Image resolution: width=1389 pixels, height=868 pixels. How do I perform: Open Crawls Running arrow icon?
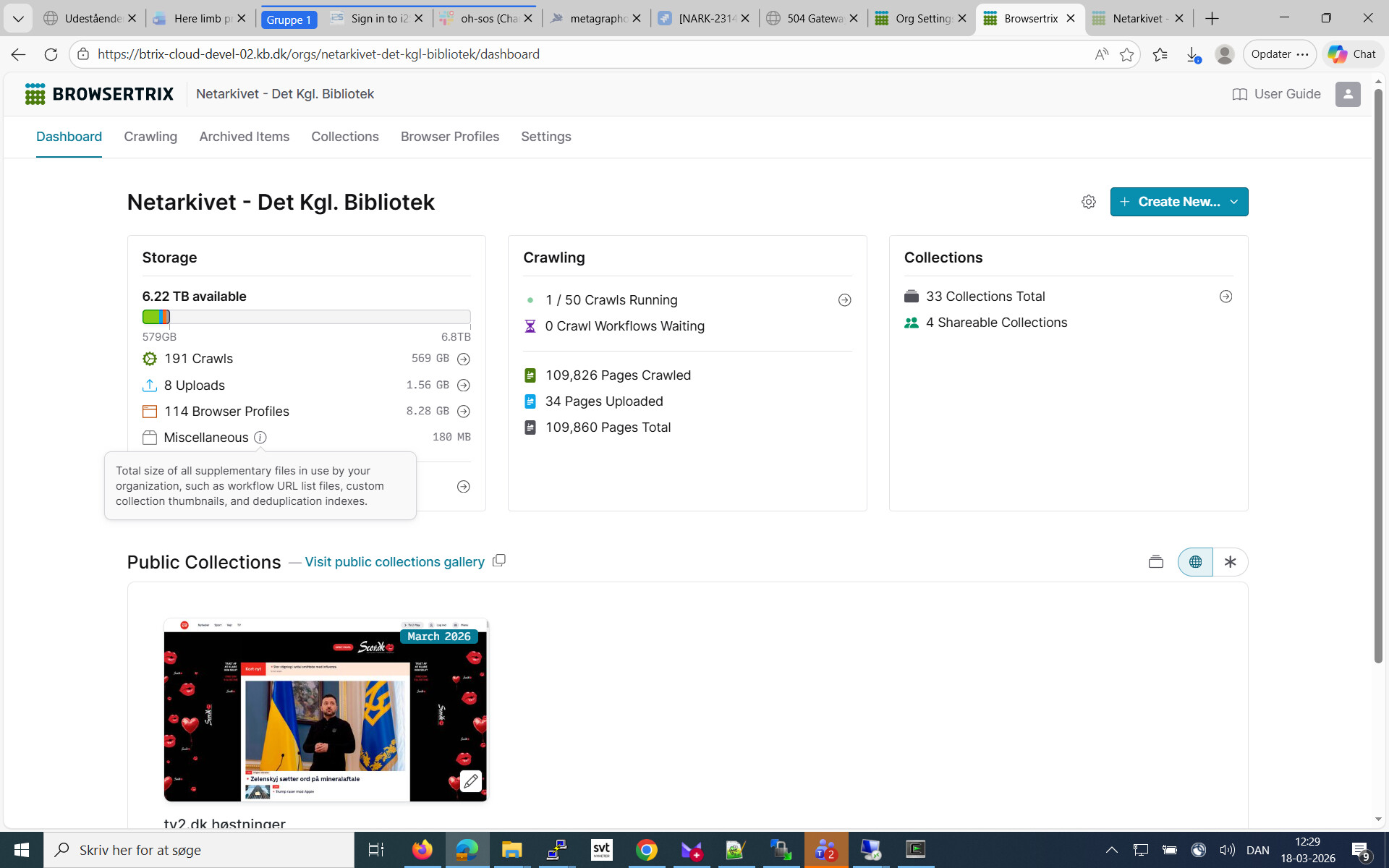pos(844,300)
